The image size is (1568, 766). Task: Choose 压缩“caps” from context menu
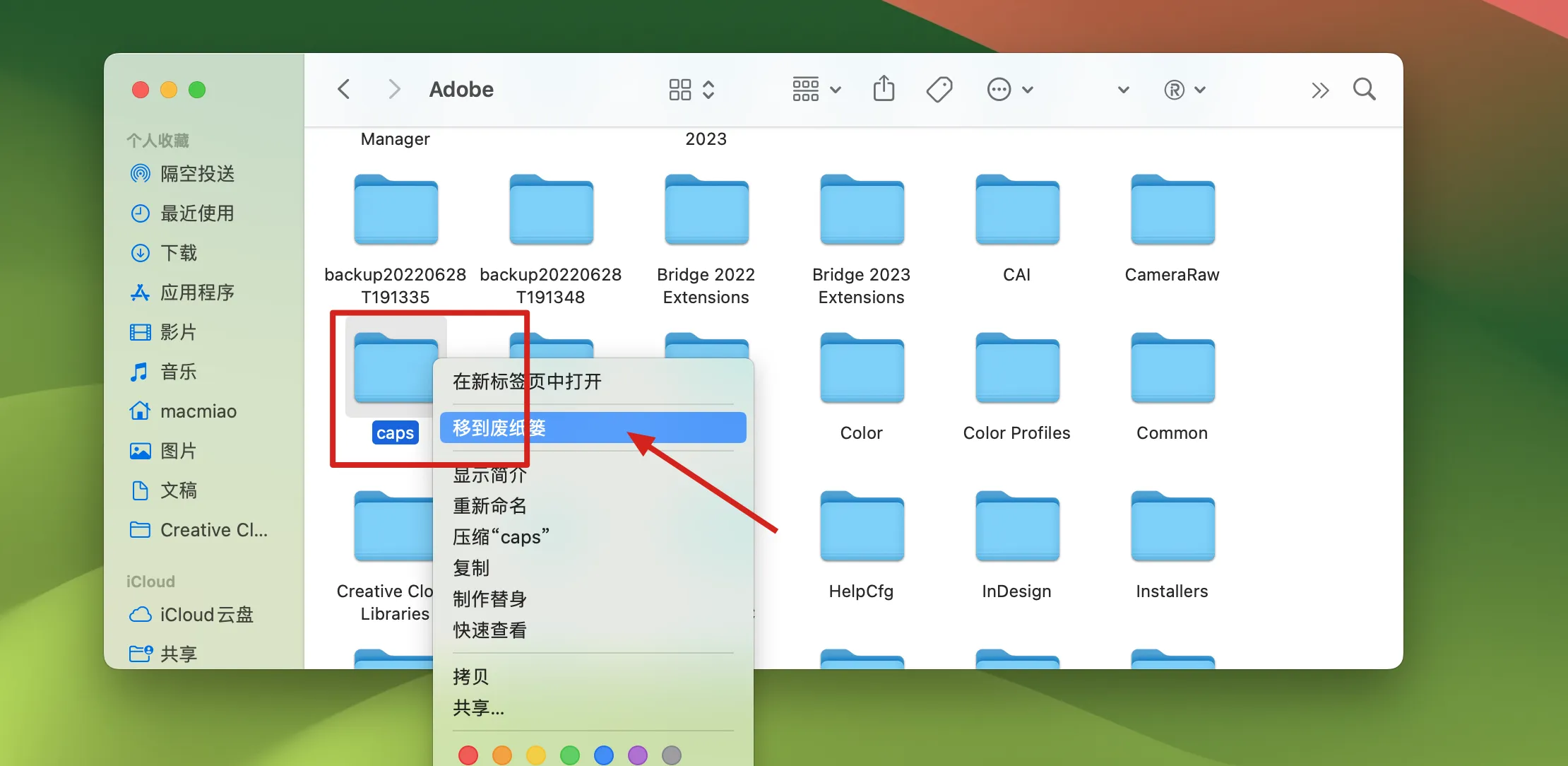[x=593, y=537]
